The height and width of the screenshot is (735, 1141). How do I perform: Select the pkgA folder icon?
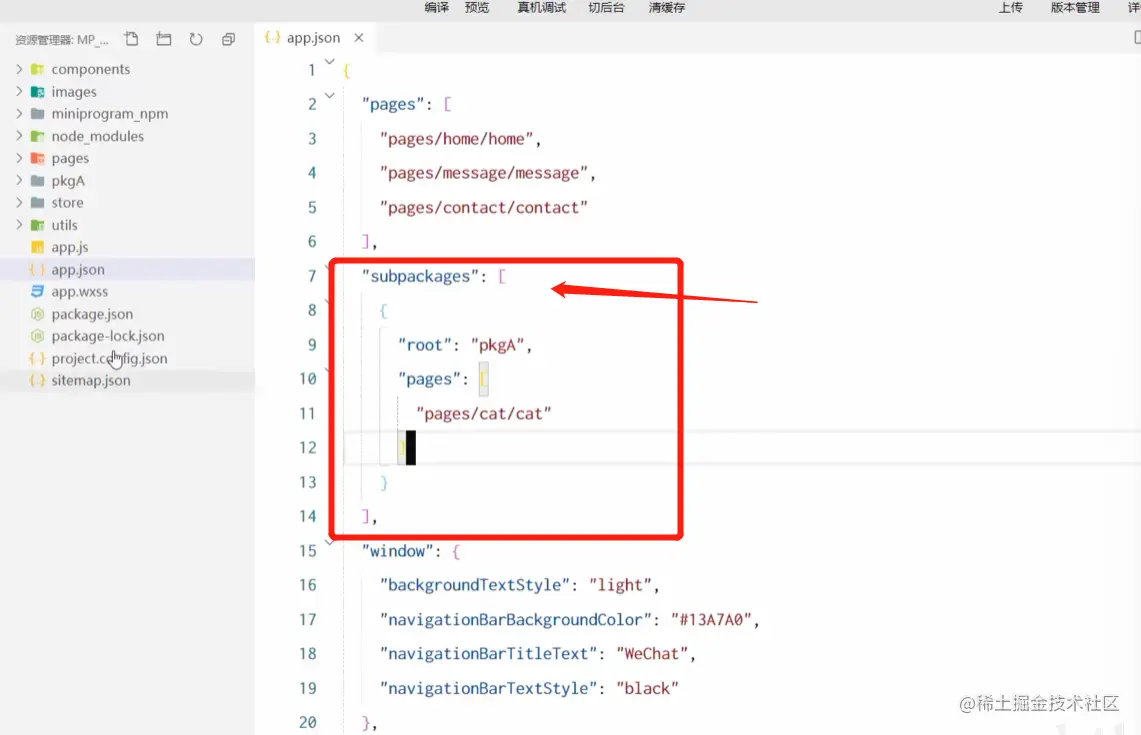tap(38, 180)
